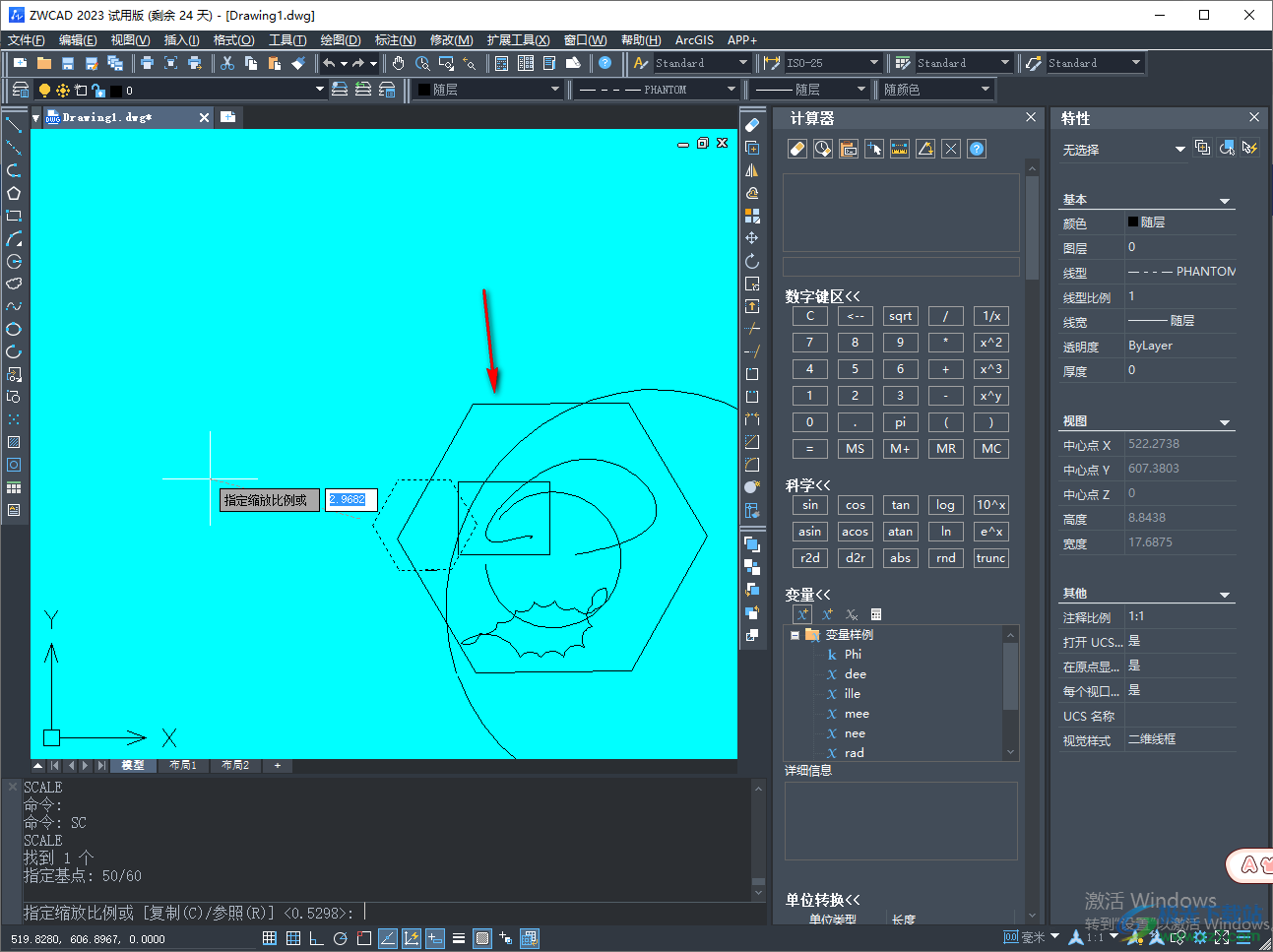Open the 文件(F) menu
The image size is (1273, 952).
(27, 39)
